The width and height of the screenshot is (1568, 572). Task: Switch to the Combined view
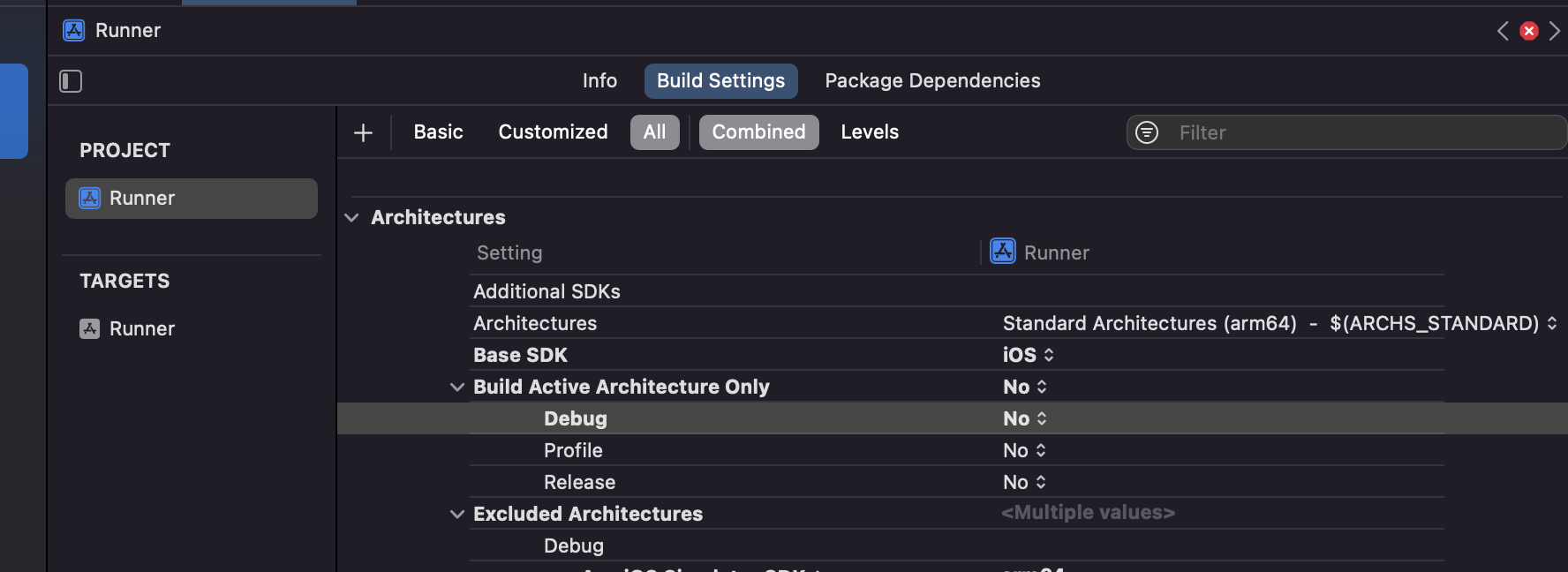[x=759, y=132]
